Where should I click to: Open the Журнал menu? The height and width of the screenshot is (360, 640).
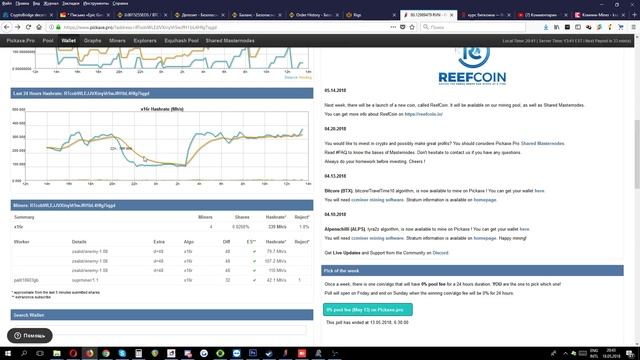tap(51, 3)
